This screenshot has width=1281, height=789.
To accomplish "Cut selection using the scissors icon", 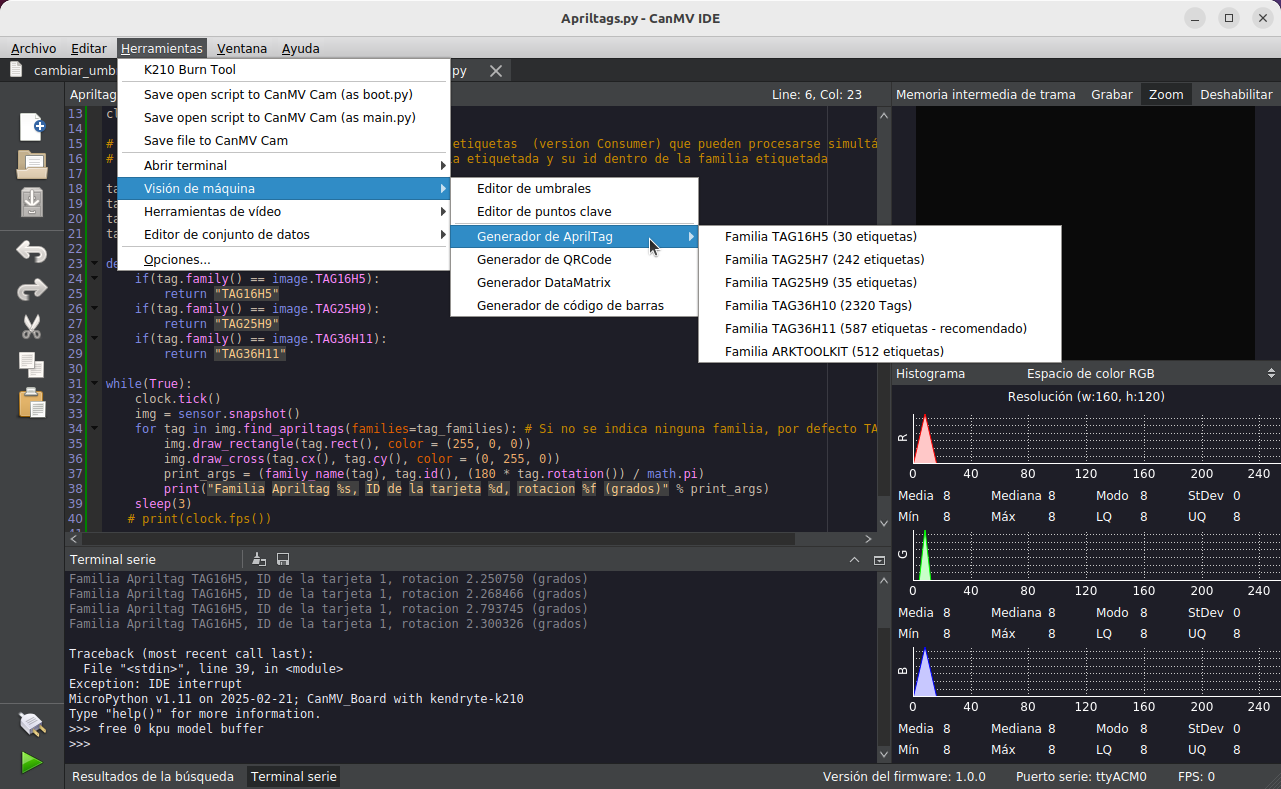I will pos(32,327).
